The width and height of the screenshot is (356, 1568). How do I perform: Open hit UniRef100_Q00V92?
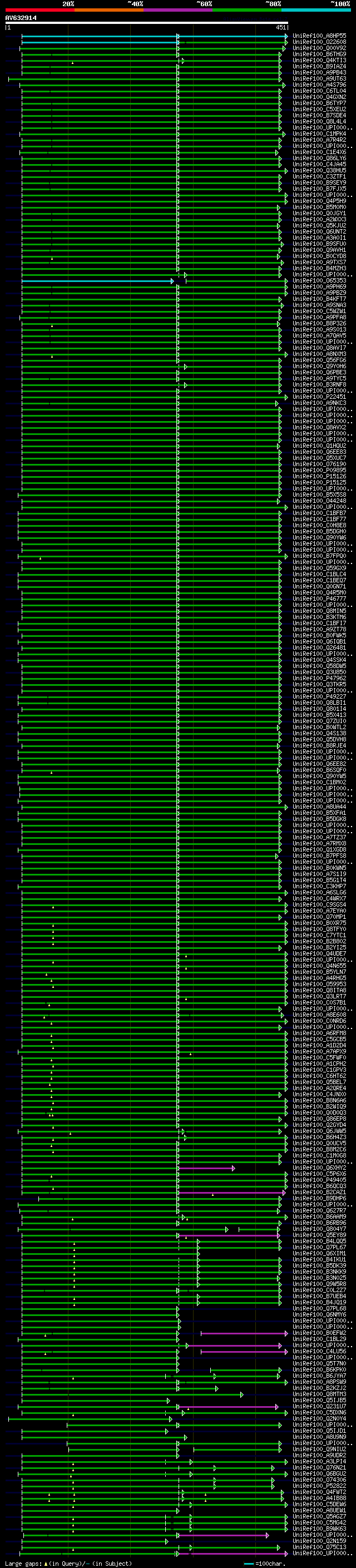(319, 48)
